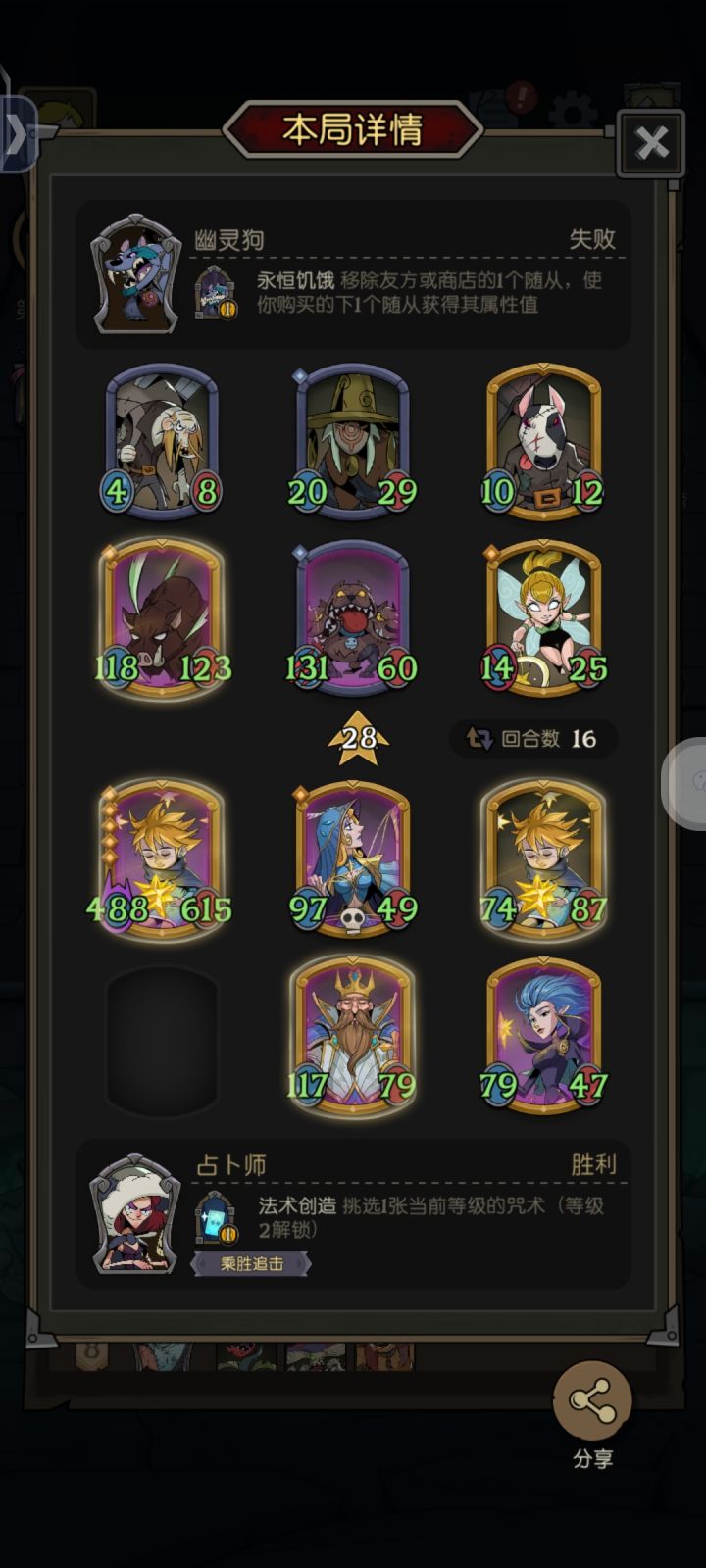This screenshot has height=1568, width=706.
Task: Tap the share icon
Action: (x=592, y=1401)
